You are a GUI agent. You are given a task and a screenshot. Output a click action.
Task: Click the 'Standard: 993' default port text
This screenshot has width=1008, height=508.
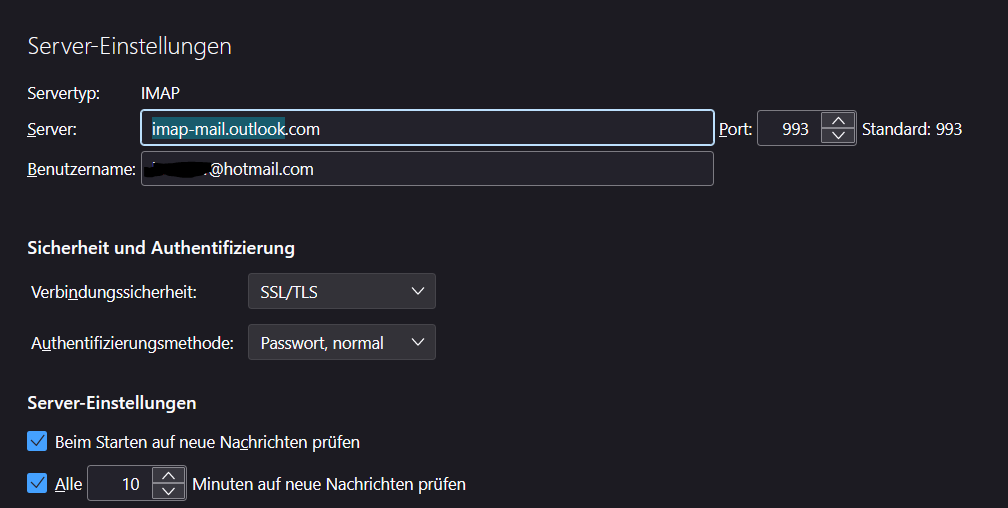pos(911,129)
